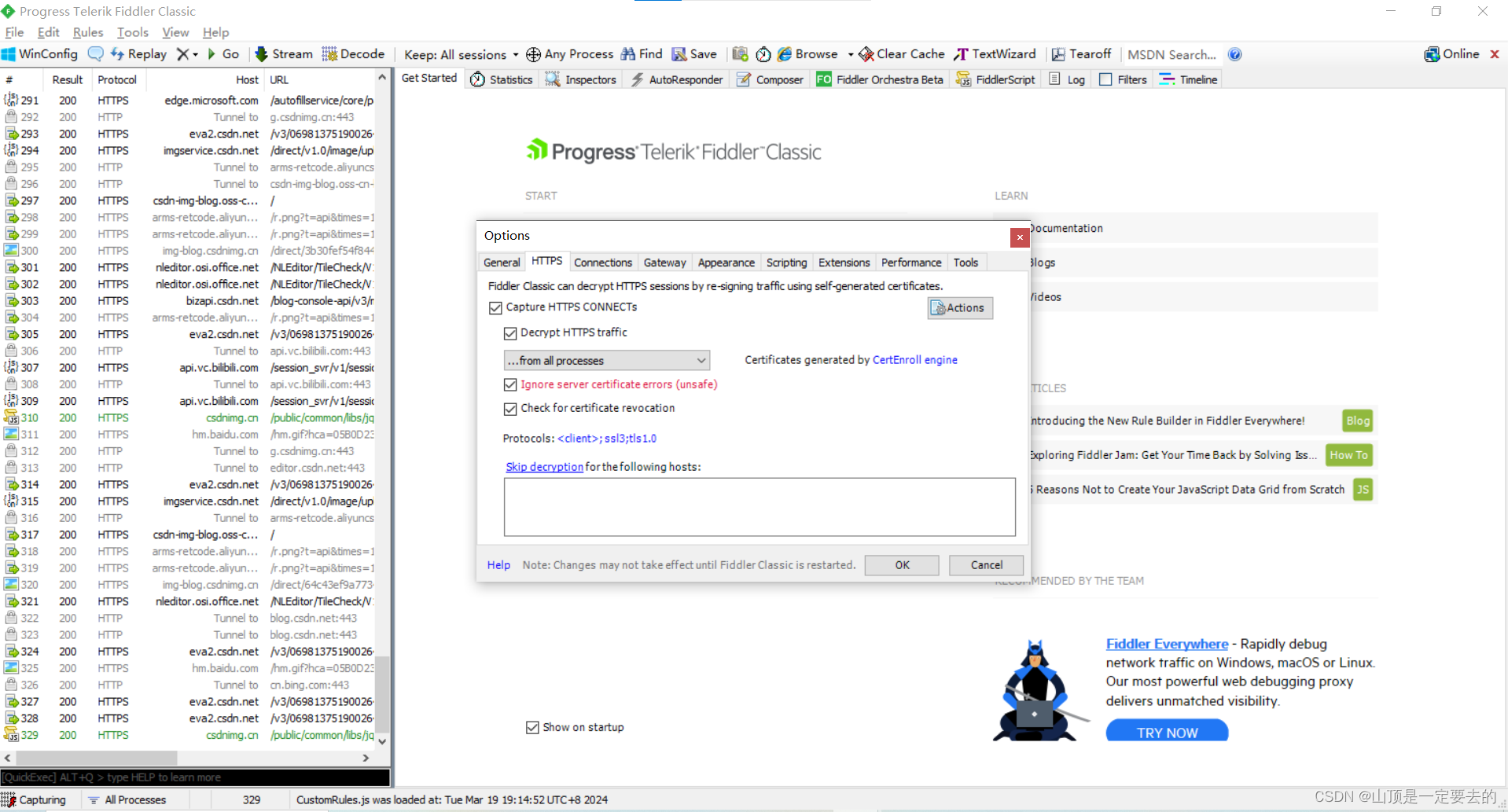Cancel the Options dialog
Viewport: 1508px width, 812px height.
(986, 565)
